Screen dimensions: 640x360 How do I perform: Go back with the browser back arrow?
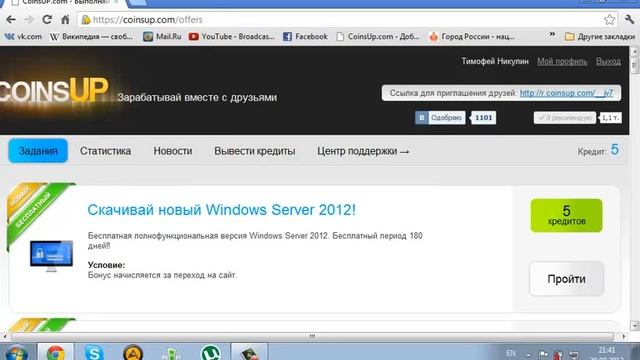11,19
